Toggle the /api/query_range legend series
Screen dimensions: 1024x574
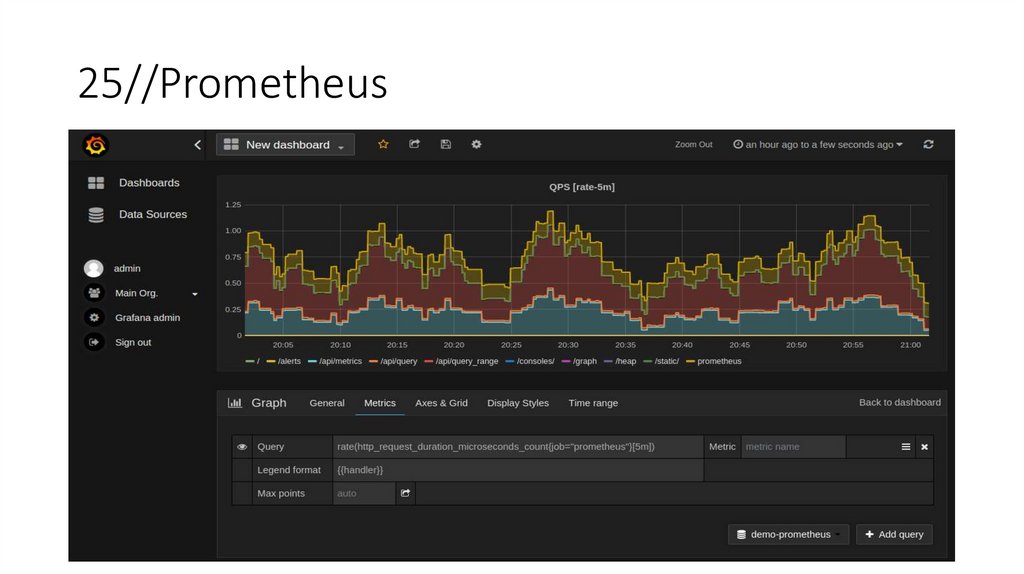(x=461, y=361)
